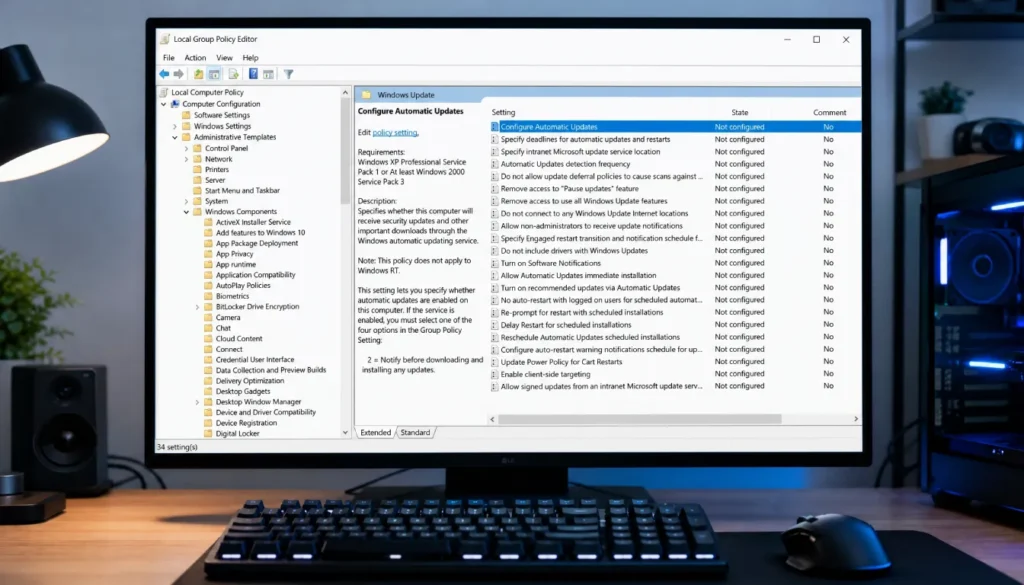
Task: Open the Action menu
Action: [195, 57]
